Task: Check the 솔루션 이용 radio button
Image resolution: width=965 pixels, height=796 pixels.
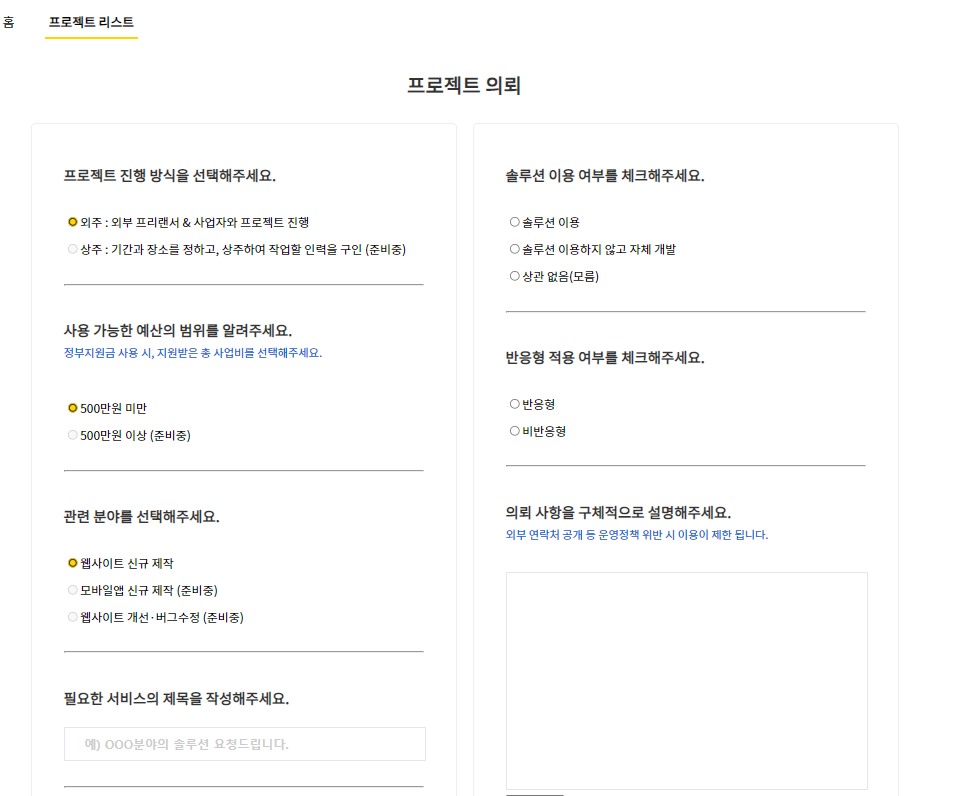Action: [x=515, y=222]
